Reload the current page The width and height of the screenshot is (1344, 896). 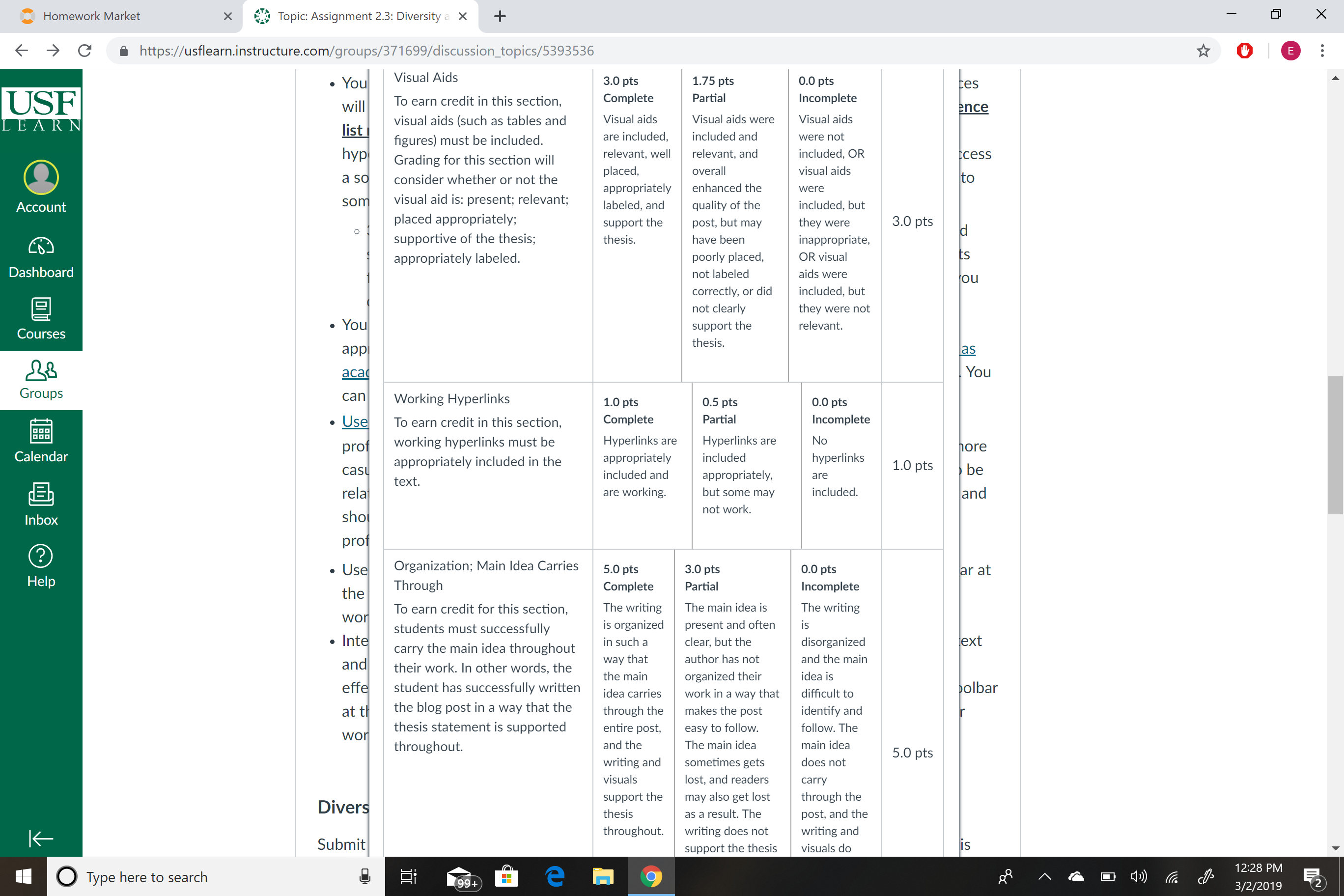pos(84,51)
